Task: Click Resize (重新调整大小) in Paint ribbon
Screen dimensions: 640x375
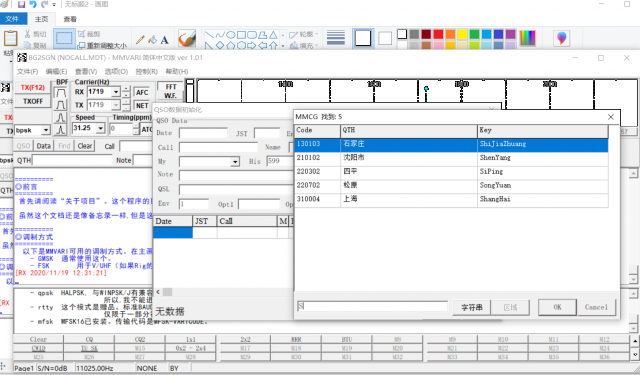Action: tap(102, 45)
